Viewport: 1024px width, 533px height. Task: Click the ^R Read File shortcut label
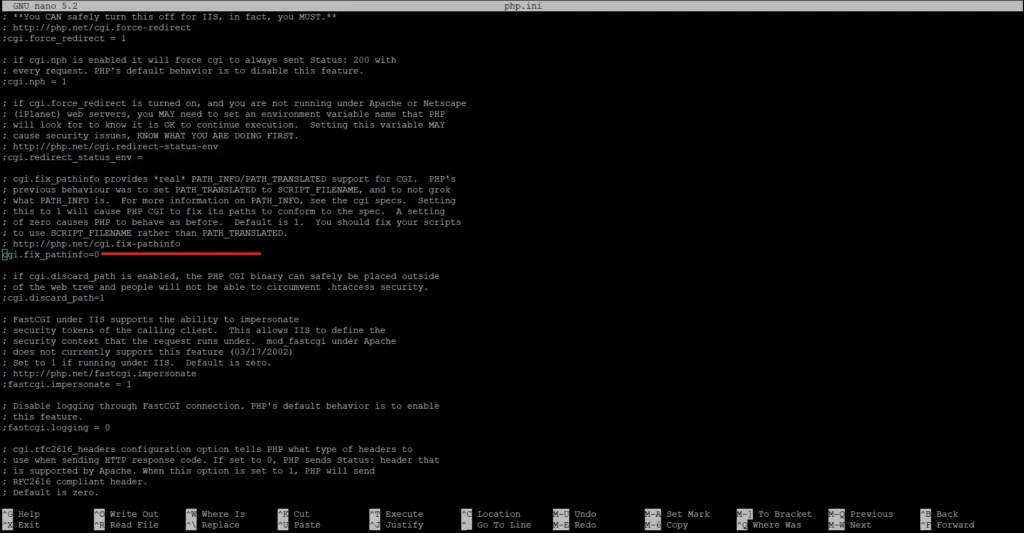tap(126, 525)
